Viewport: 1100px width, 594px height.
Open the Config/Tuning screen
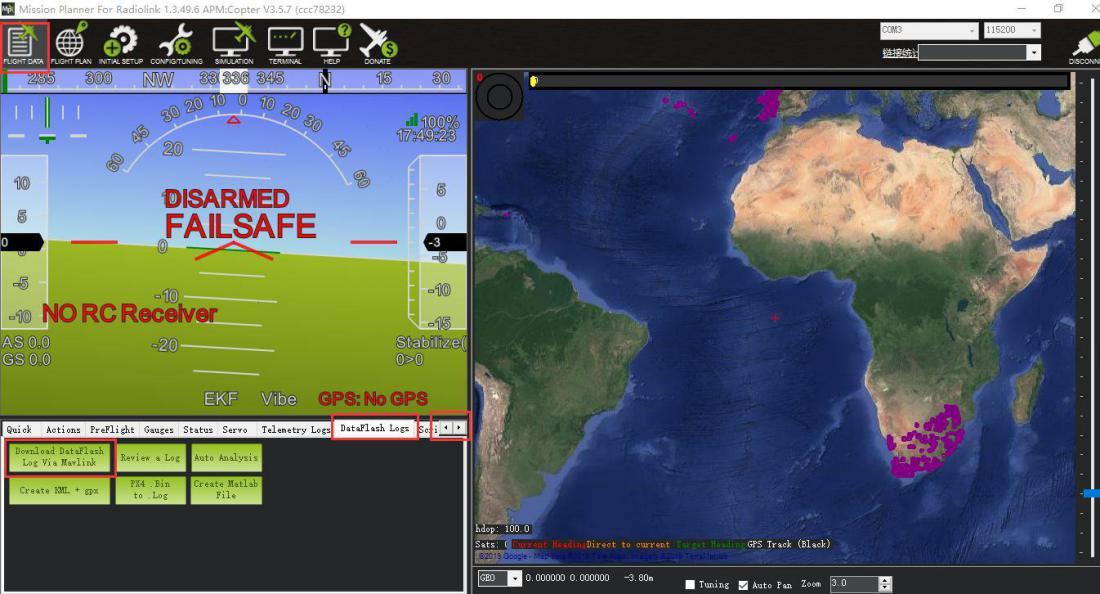click(x=176, y=45)
